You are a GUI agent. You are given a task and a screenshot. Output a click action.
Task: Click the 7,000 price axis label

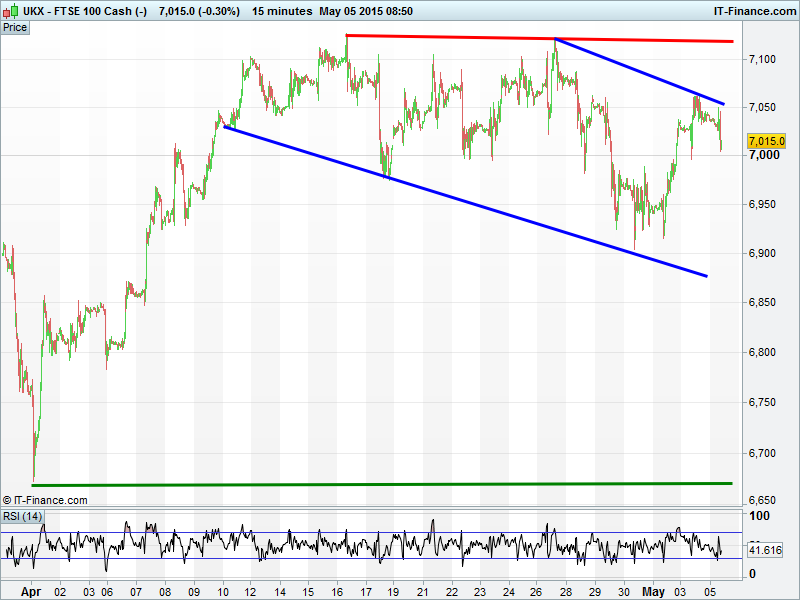click(x=764, y=155)
